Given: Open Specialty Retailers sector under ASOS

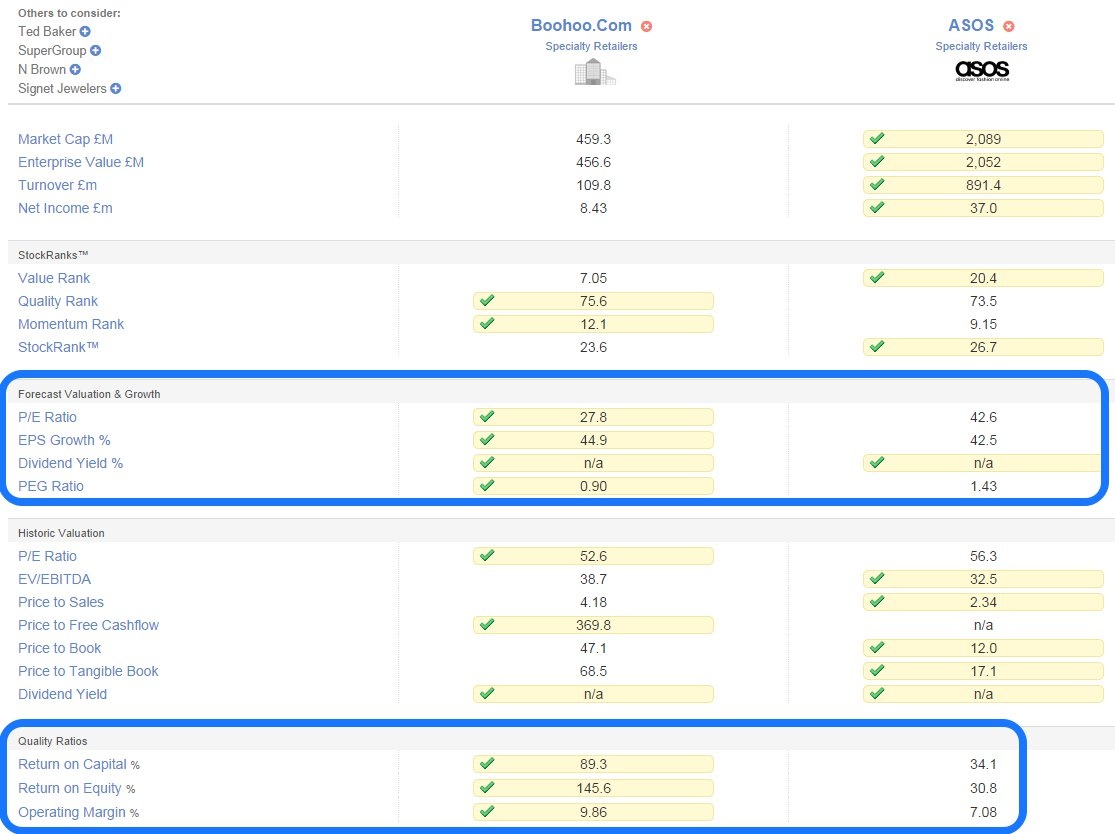Looking at the screenshot, I should click(981, 46).
